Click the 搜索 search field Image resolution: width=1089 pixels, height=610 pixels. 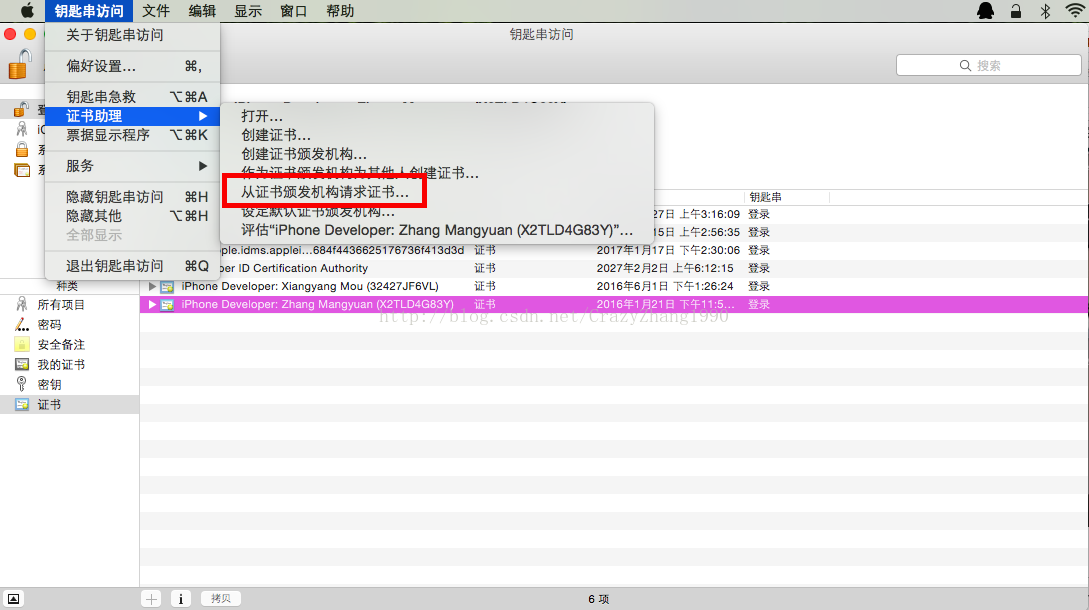[x=988, y=65]
